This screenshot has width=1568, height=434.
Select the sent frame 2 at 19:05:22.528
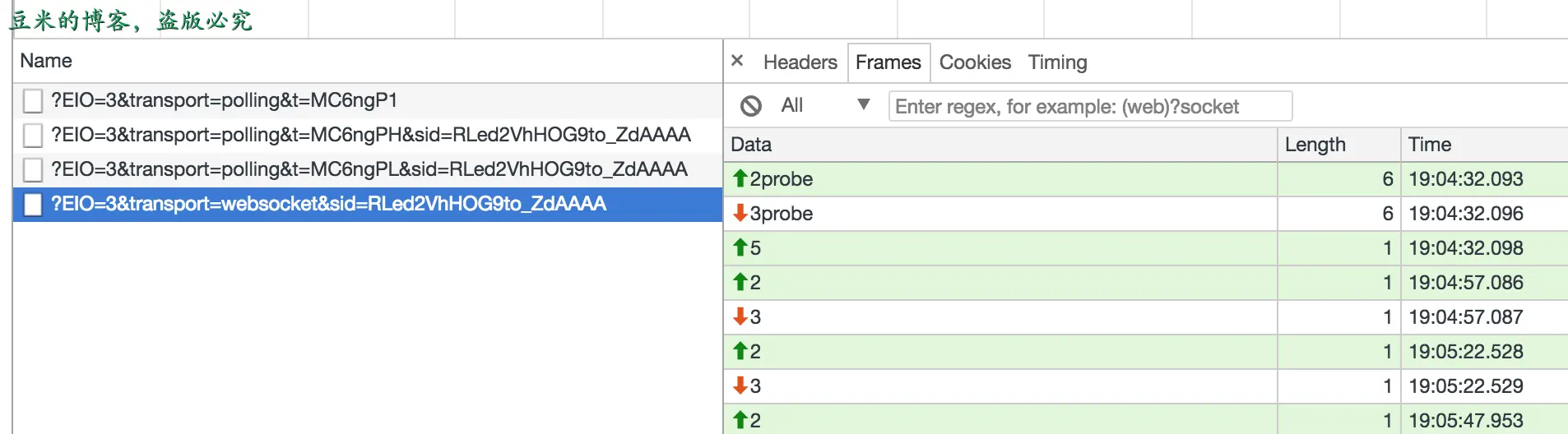click(x=1146, y=352)
